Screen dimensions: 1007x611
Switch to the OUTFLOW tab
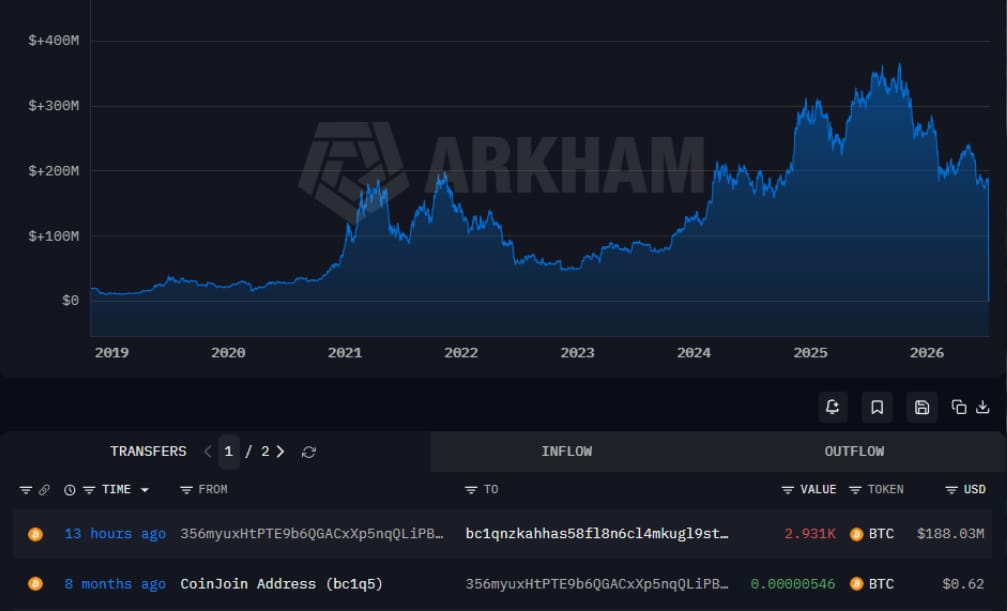854,451
